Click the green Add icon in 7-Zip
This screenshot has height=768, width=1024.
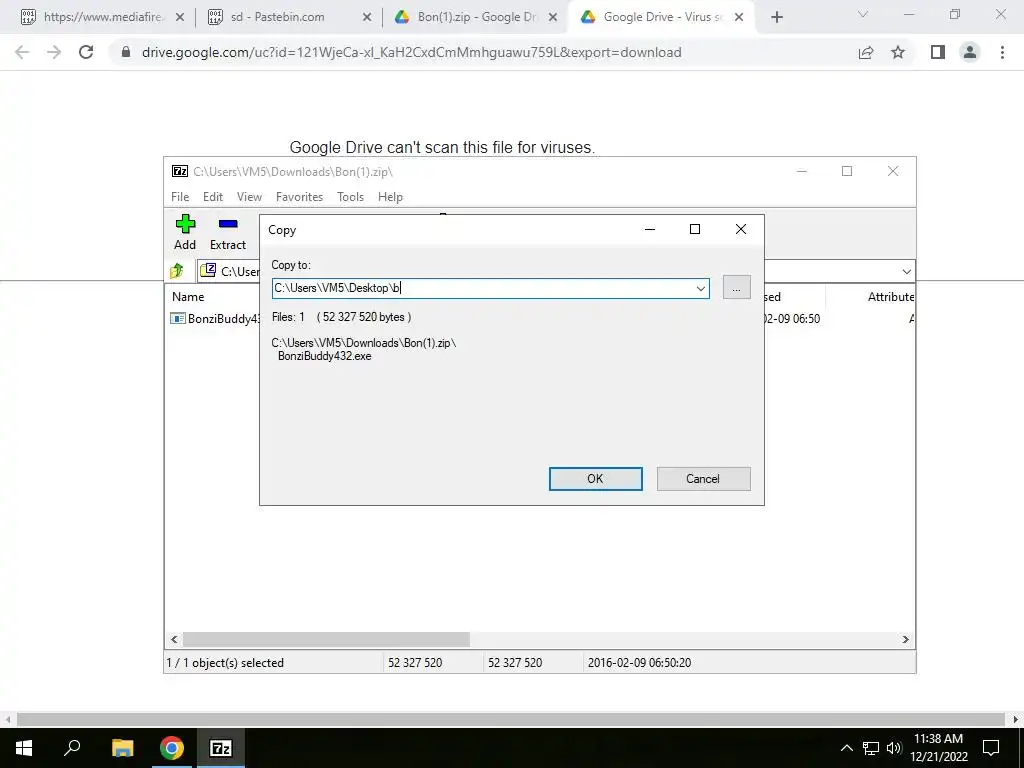(x=185, y=224)
